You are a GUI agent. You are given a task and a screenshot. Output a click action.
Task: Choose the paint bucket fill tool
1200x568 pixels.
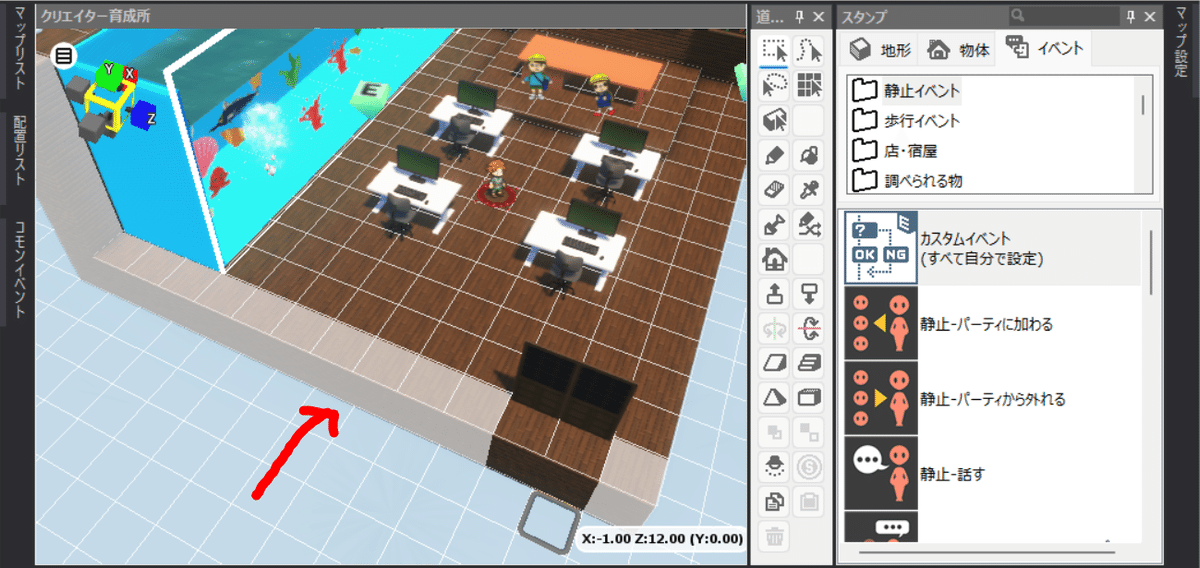point(810,156)
